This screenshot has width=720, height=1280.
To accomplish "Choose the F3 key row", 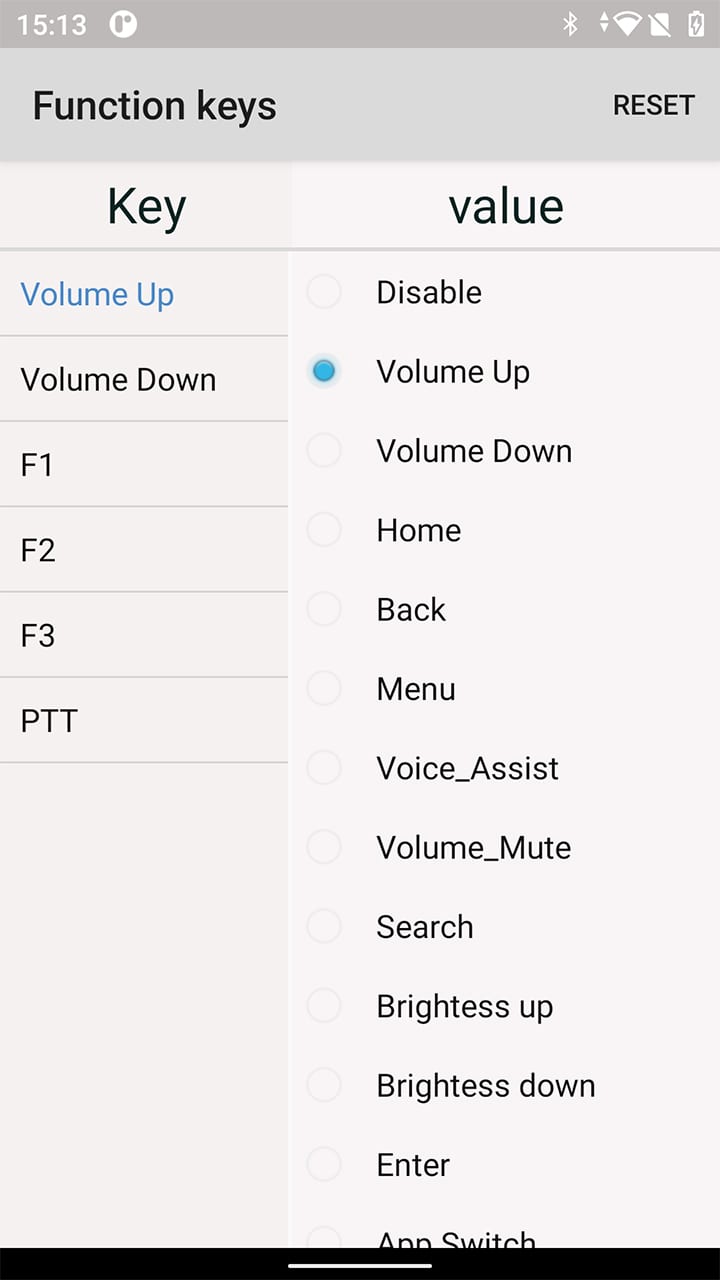I will click(x=144, y=635).
